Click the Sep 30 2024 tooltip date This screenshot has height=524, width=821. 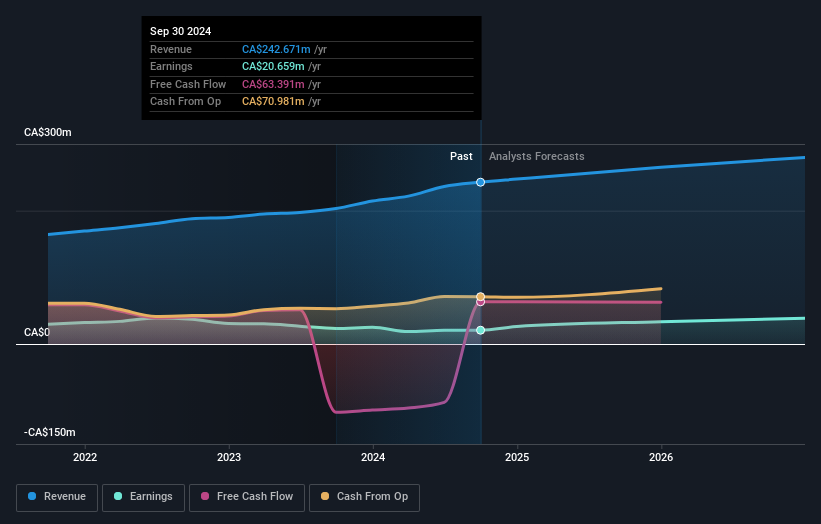(181, 31)
